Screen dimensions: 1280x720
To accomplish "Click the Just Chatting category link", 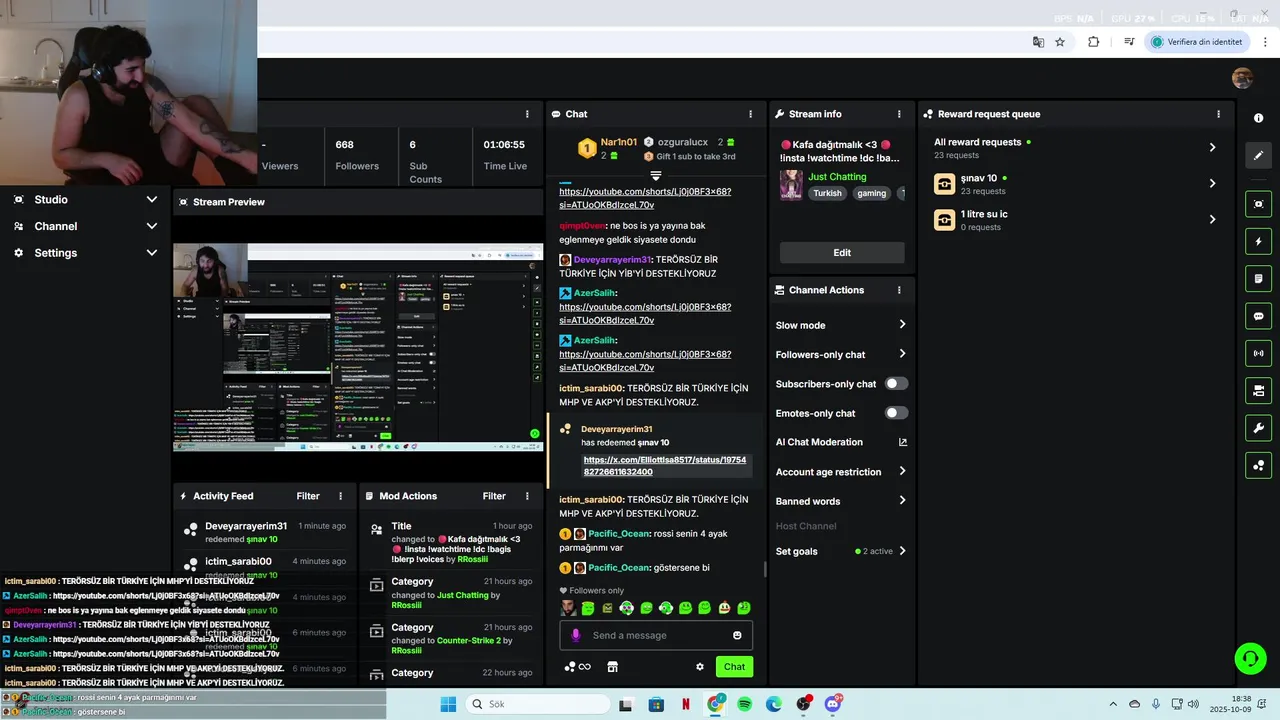I will (837, 177).
